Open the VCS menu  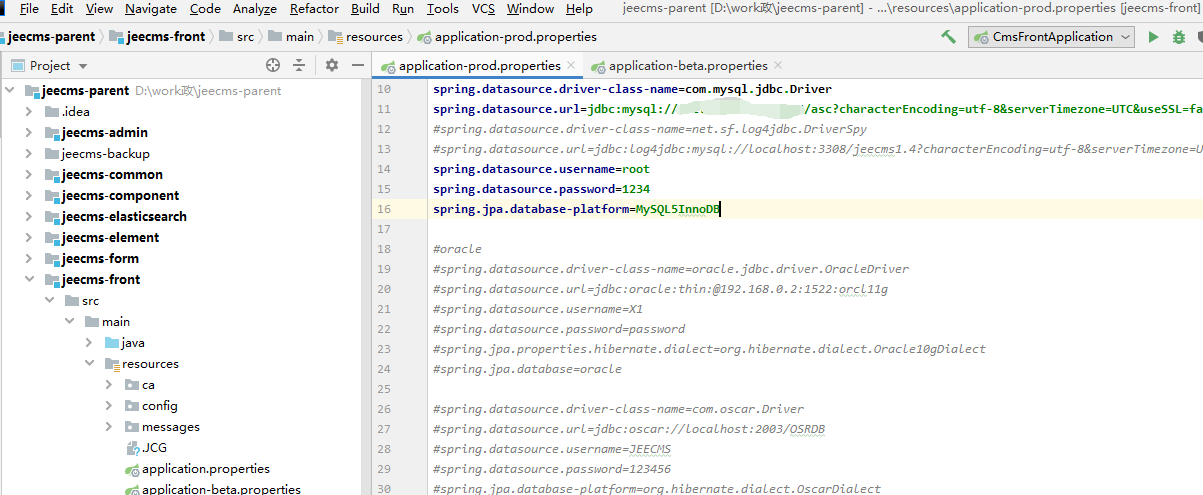click(x=483, y=9)
